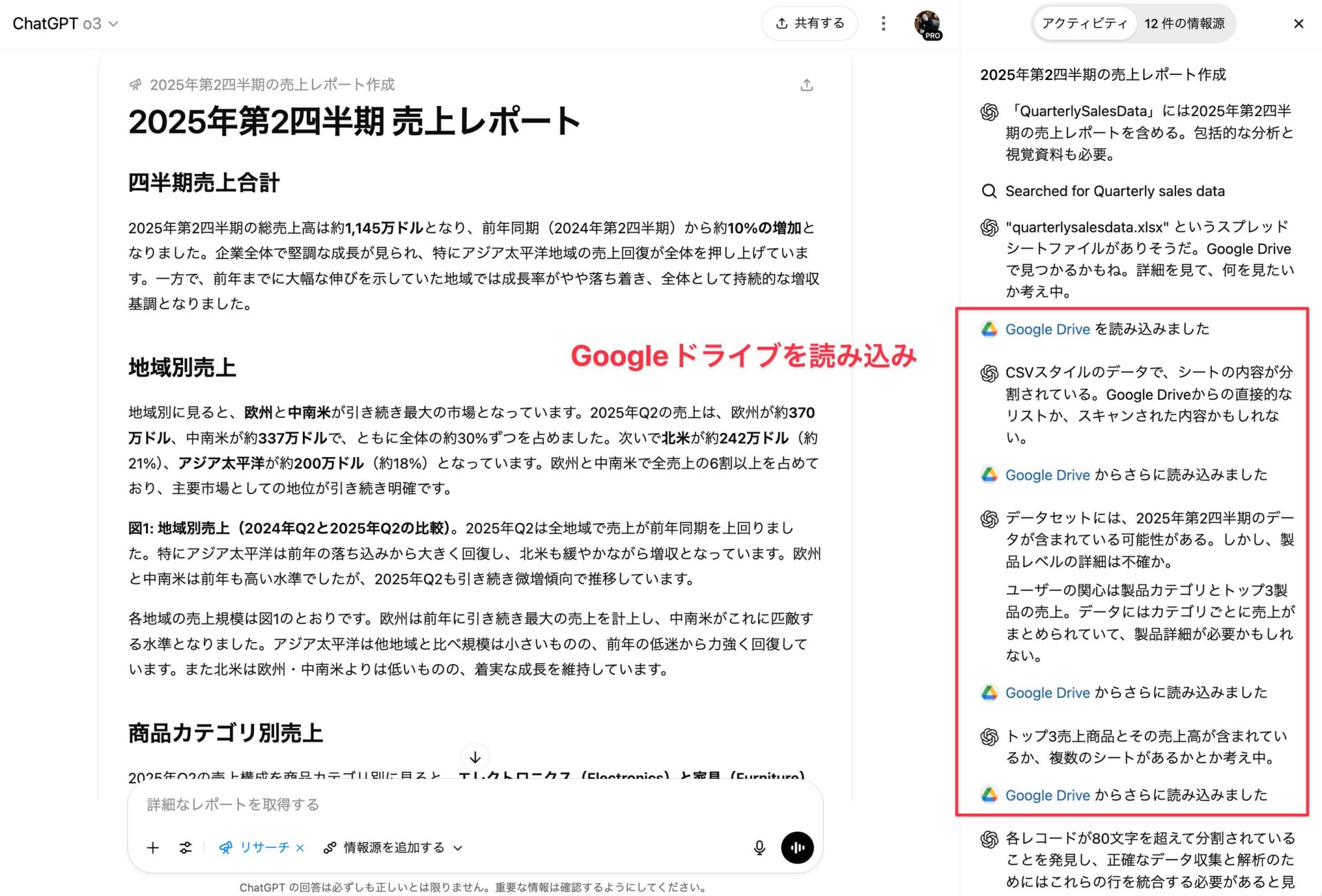Expand the 情報源を追加する dropdown
Screen dimensions: 1322x896
(392, 848)
